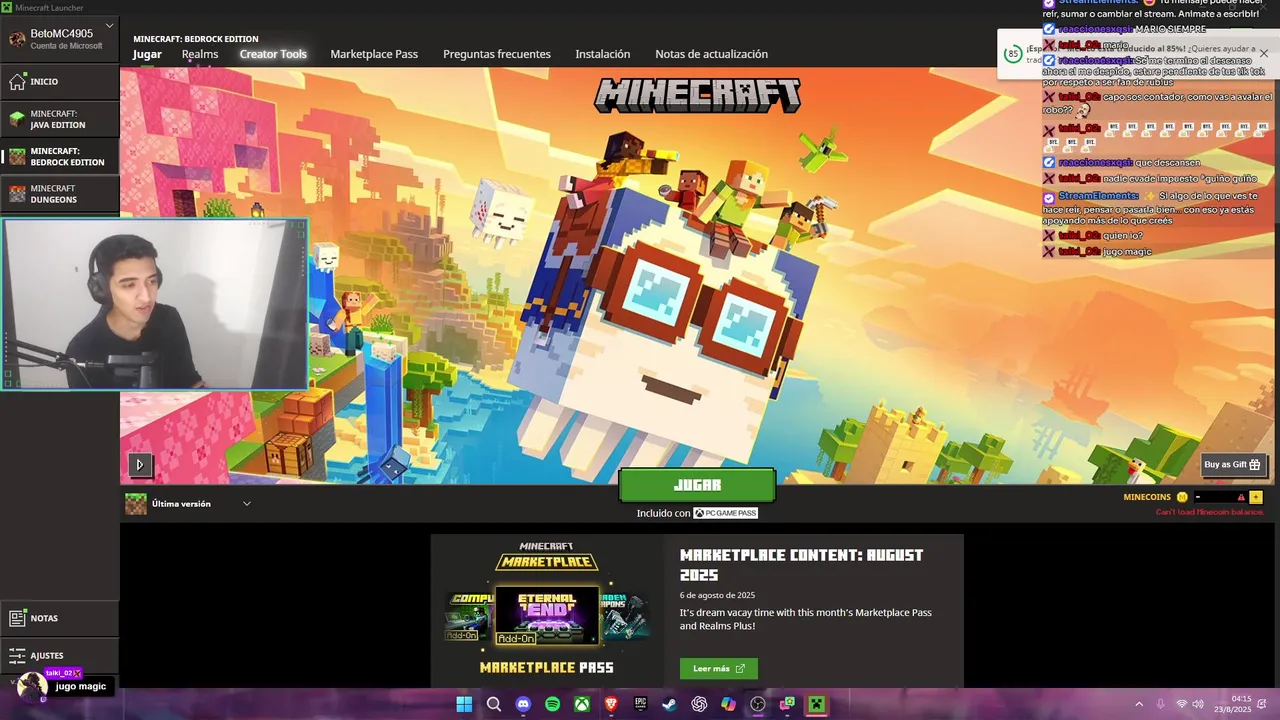
Task: Click the Última versión grass block icon
Action: [x=135, y=504]
